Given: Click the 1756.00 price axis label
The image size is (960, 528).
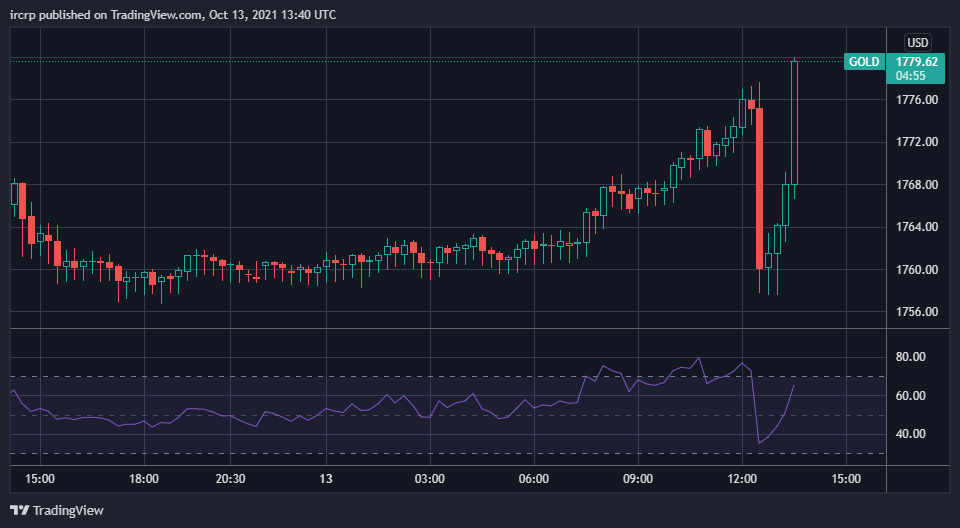Looking at the screenshot, I should [917, 312].
